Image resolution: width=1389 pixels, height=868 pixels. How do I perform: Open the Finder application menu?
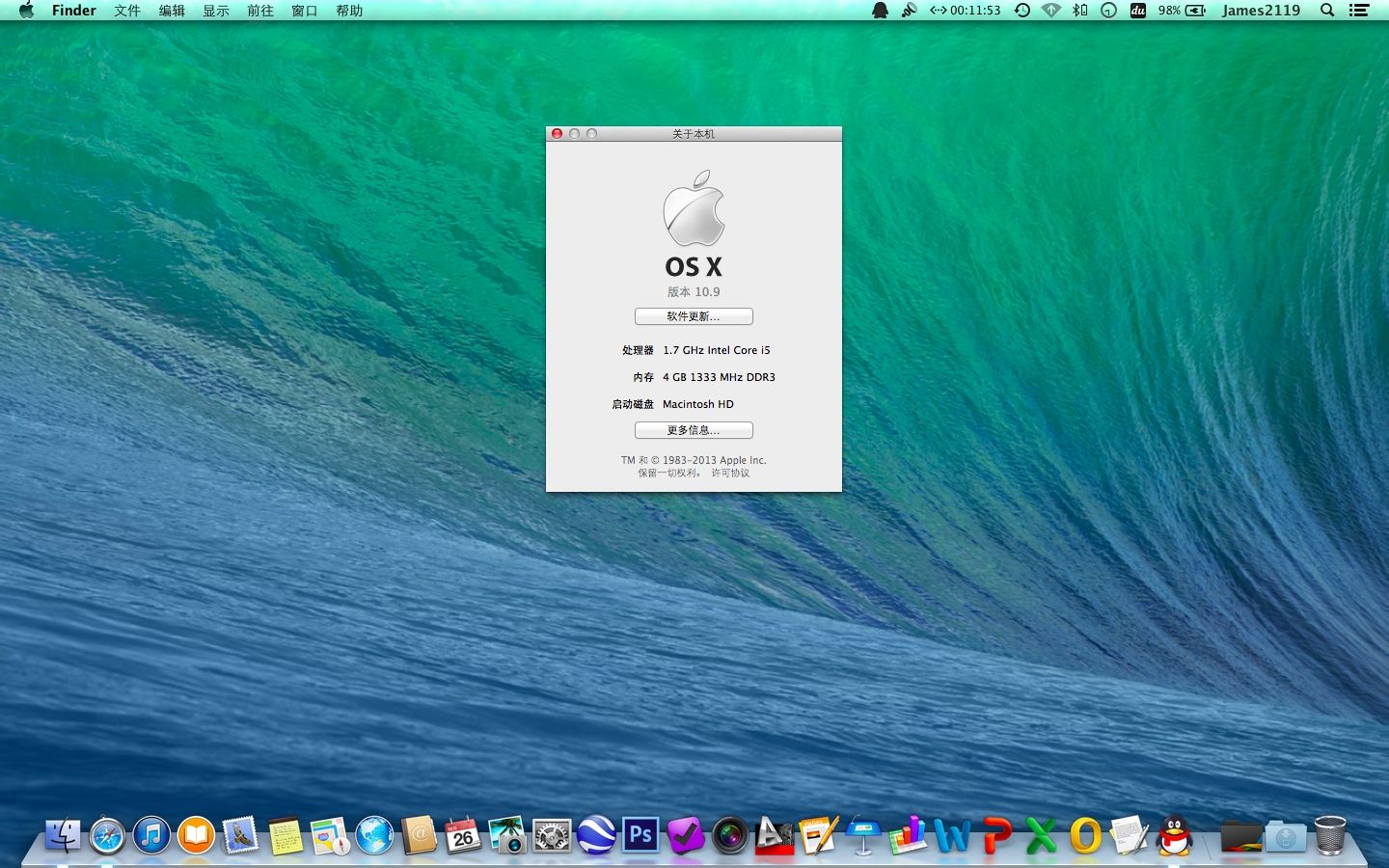point(74,11)
